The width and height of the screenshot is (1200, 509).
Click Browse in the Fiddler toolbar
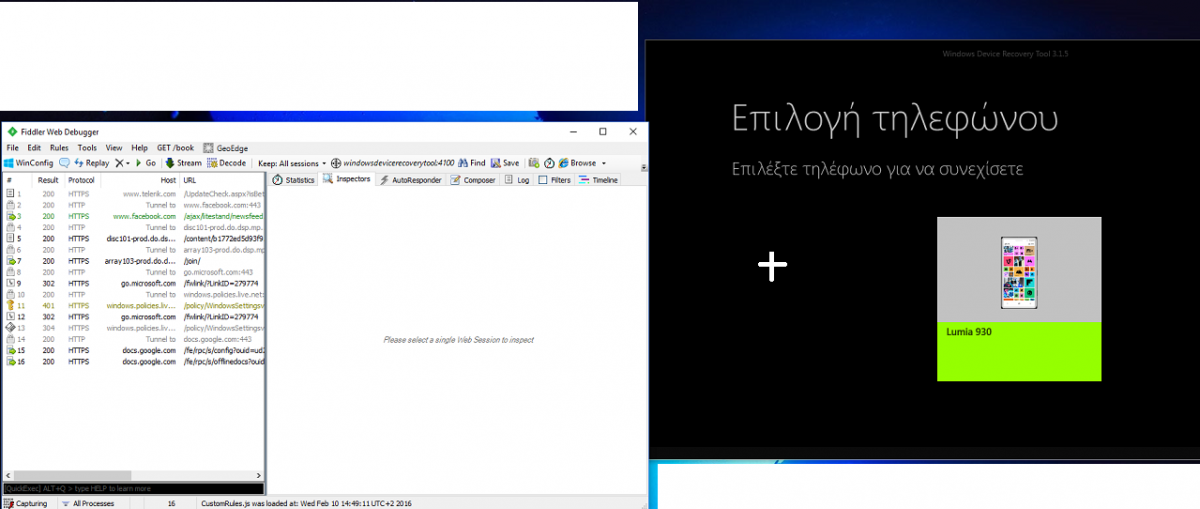pos(577,163)
